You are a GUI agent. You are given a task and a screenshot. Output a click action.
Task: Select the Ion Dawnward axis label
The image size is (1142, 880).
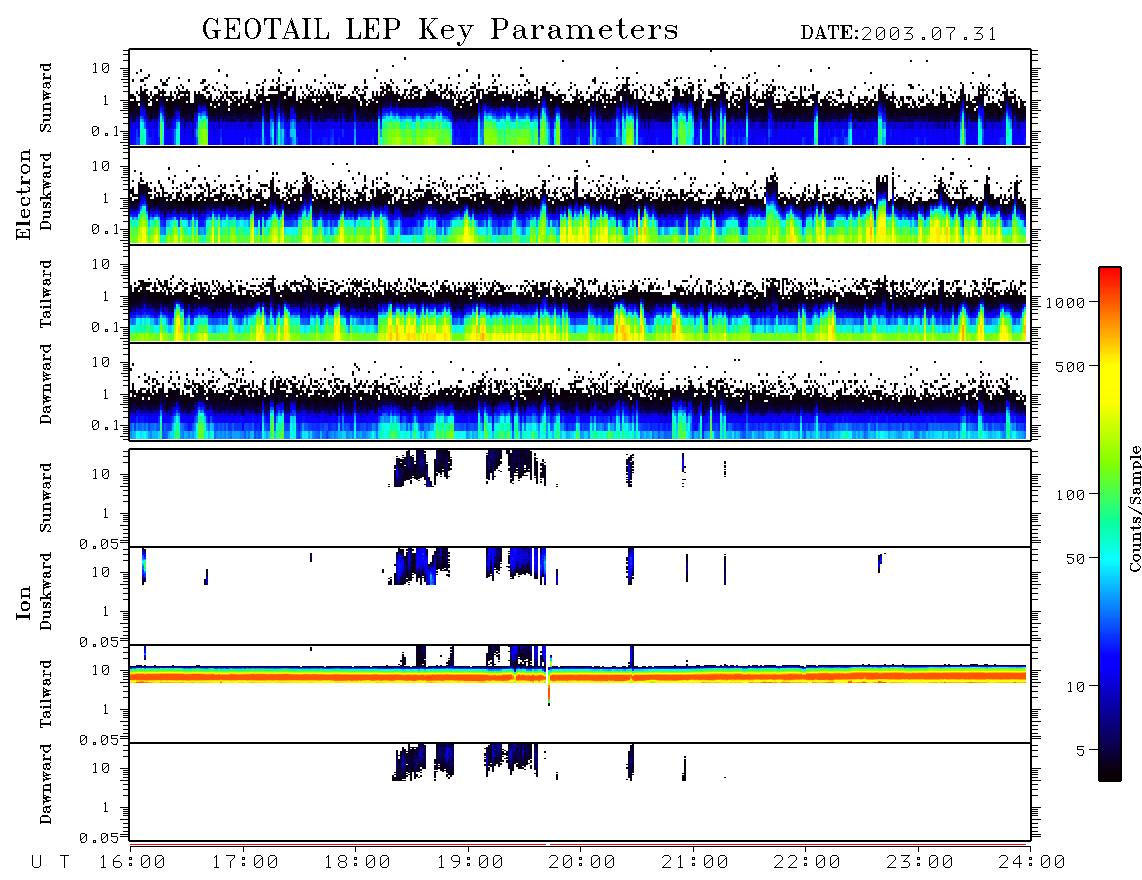[x=46, y=783]
